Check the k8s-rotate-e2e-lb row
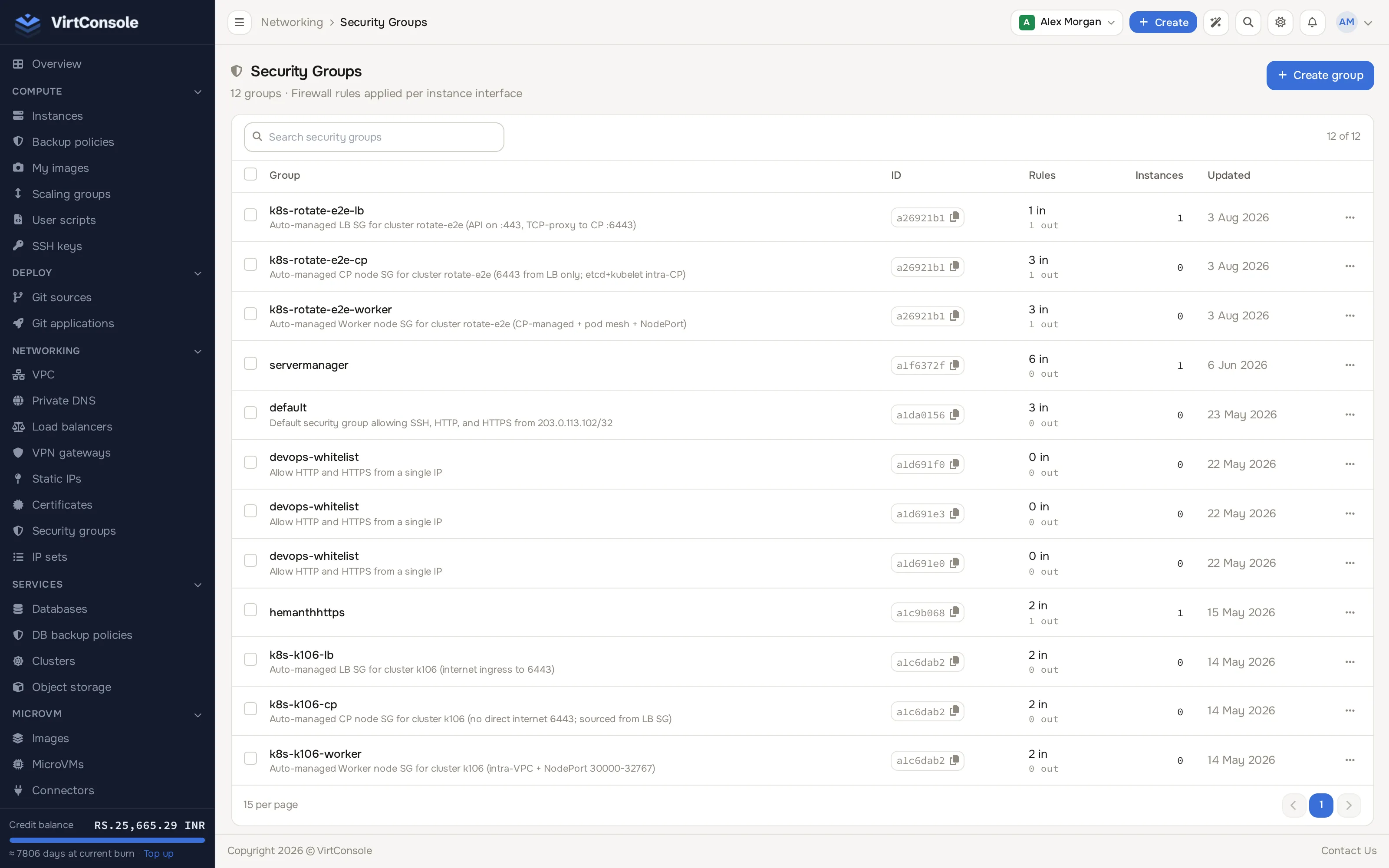The height and width of the screenshot is (868, 1389). tap(250, 215)
